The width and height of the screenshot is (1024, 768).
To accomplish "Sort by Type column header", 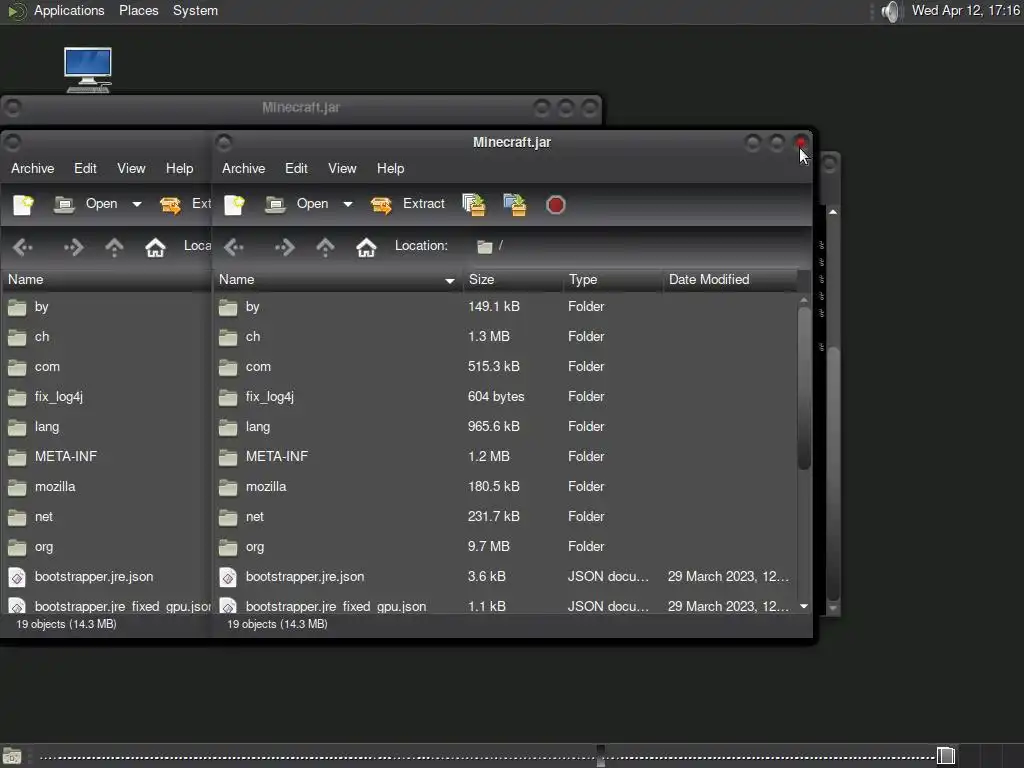I will point(613,280).
